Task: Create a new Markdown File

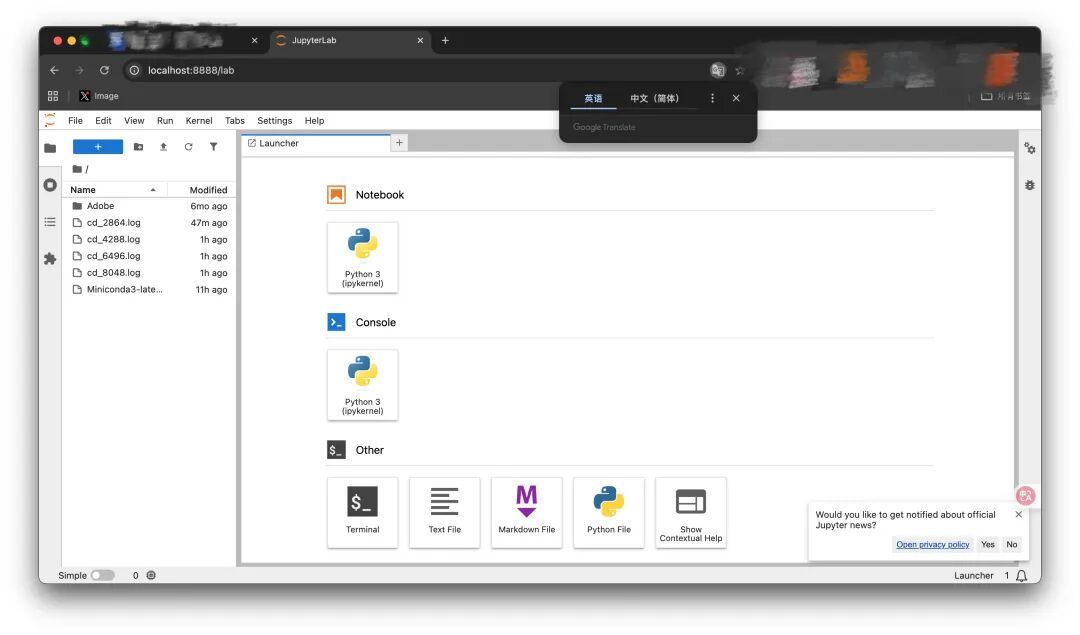Action: [x=526, y=512]
